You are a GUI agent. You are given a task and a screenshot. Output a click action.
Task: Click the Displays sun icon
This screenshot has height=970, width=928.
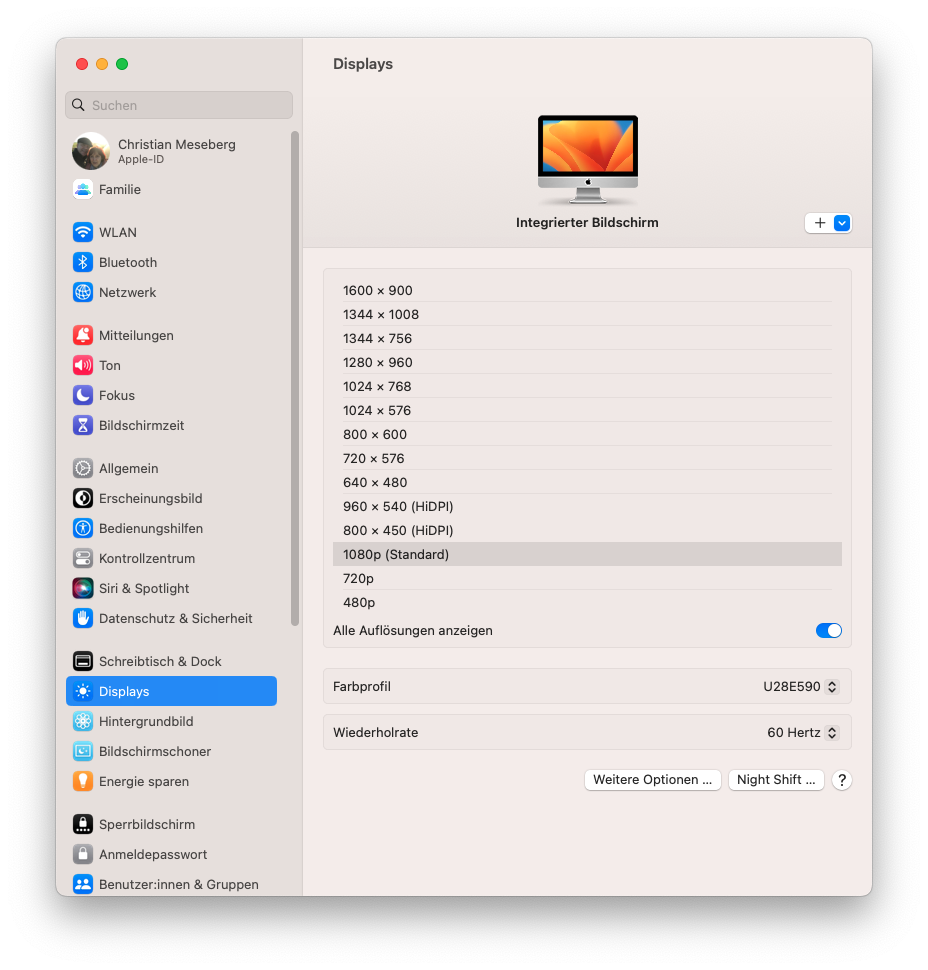pos(83,691)
